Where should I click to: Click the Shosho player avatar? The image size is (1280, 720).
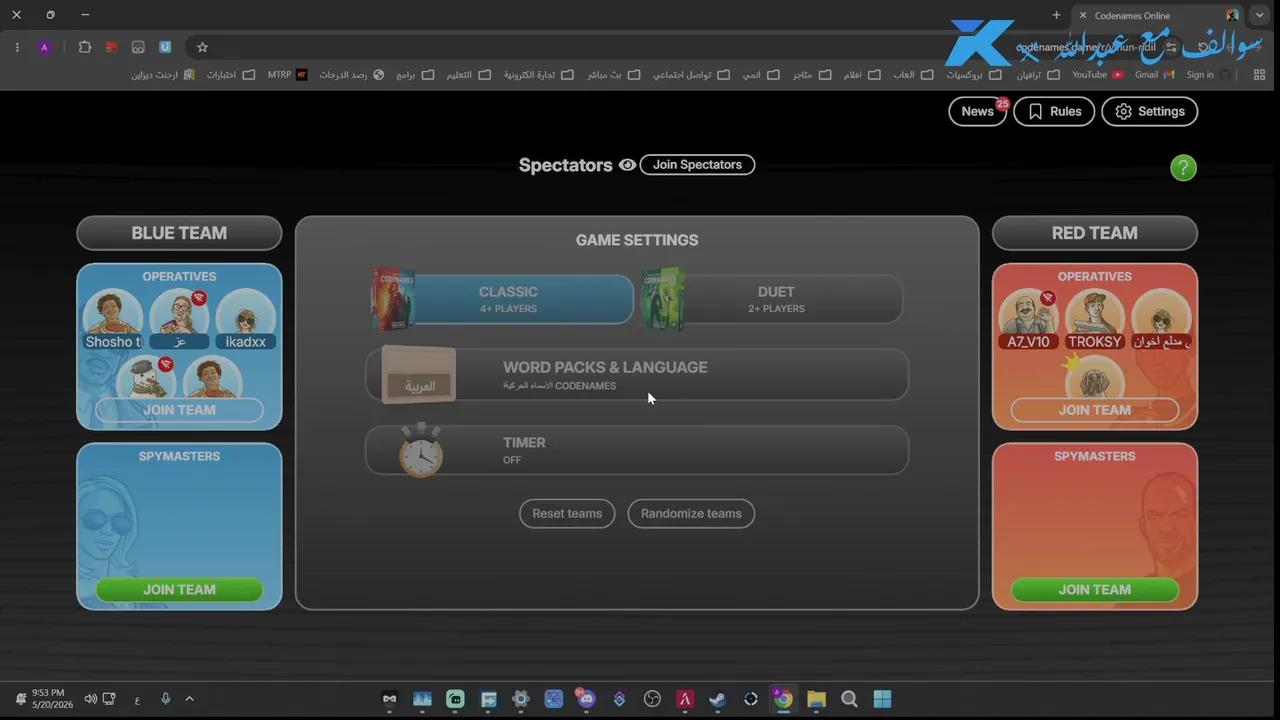(113, 320)
